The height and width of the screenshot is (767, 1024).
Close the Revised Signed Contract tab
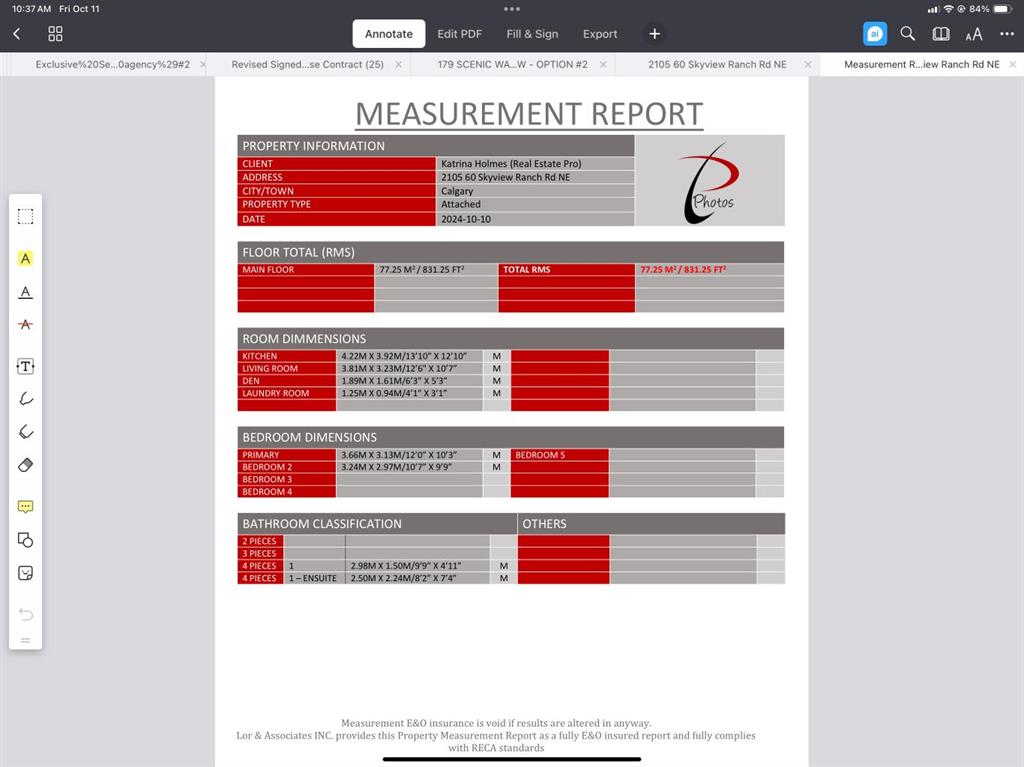398,64
